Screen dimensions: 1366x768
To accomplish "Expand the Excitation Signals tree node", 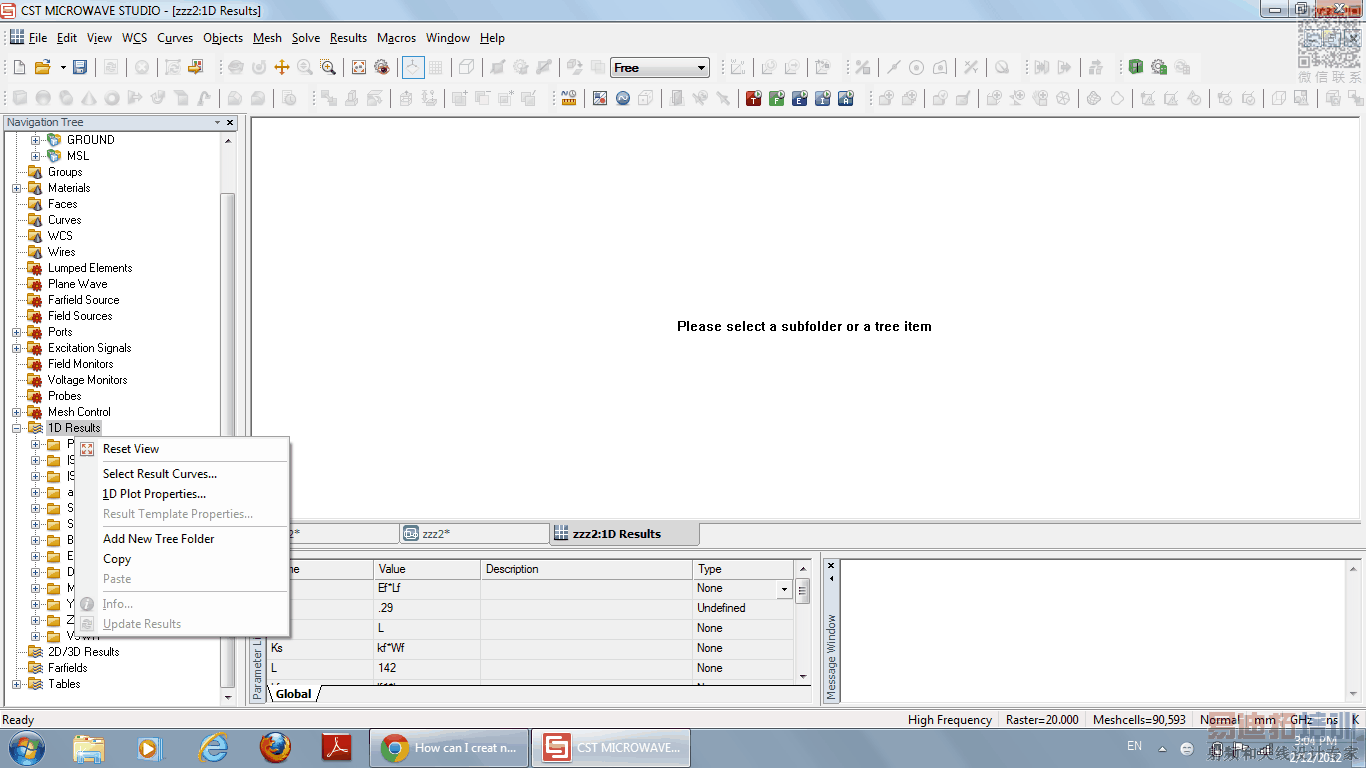I will pyautogui.click(x=17, y=348).
